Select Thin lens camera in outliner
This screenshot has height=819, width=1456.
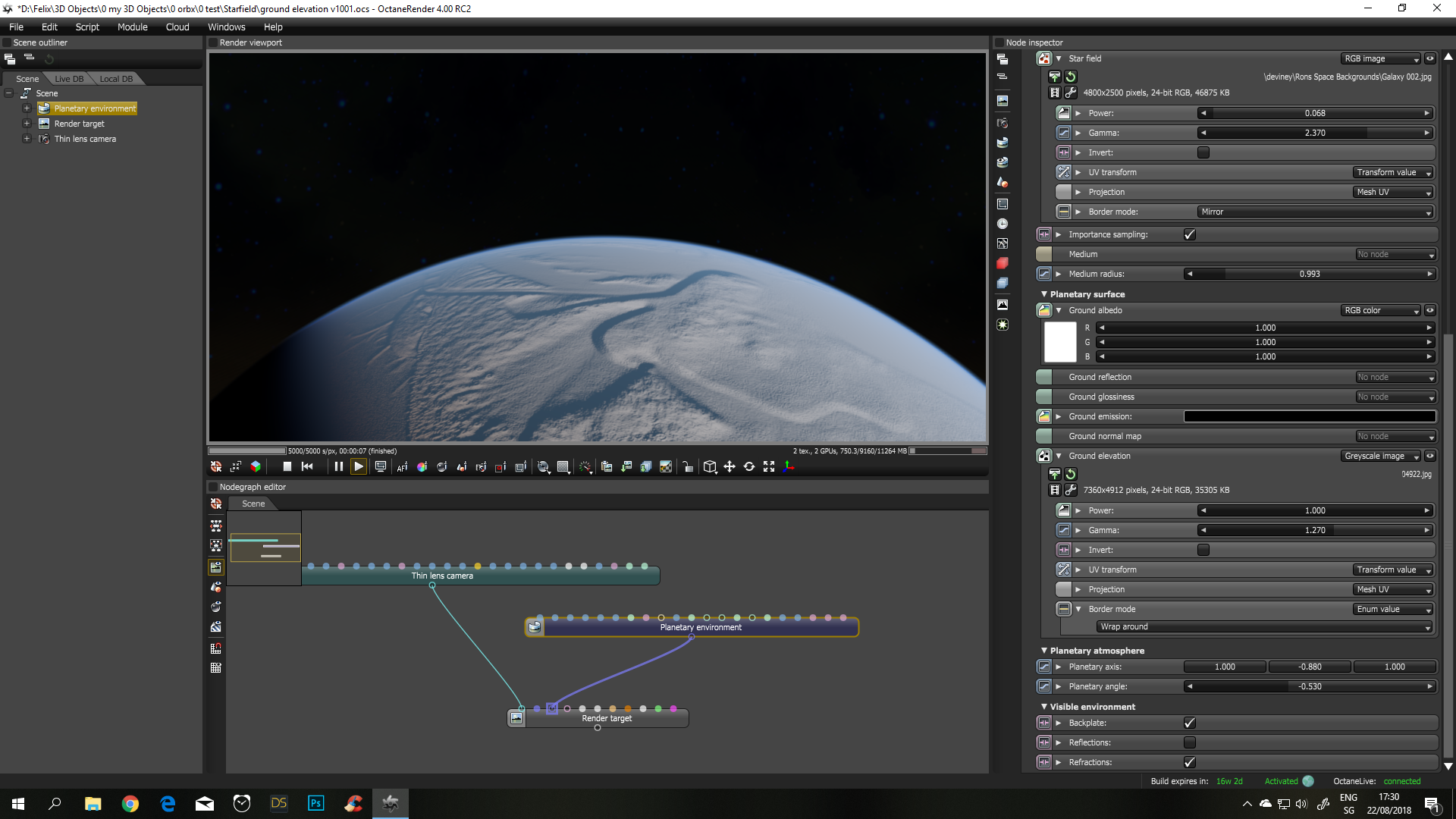click(x=85, y=140)
